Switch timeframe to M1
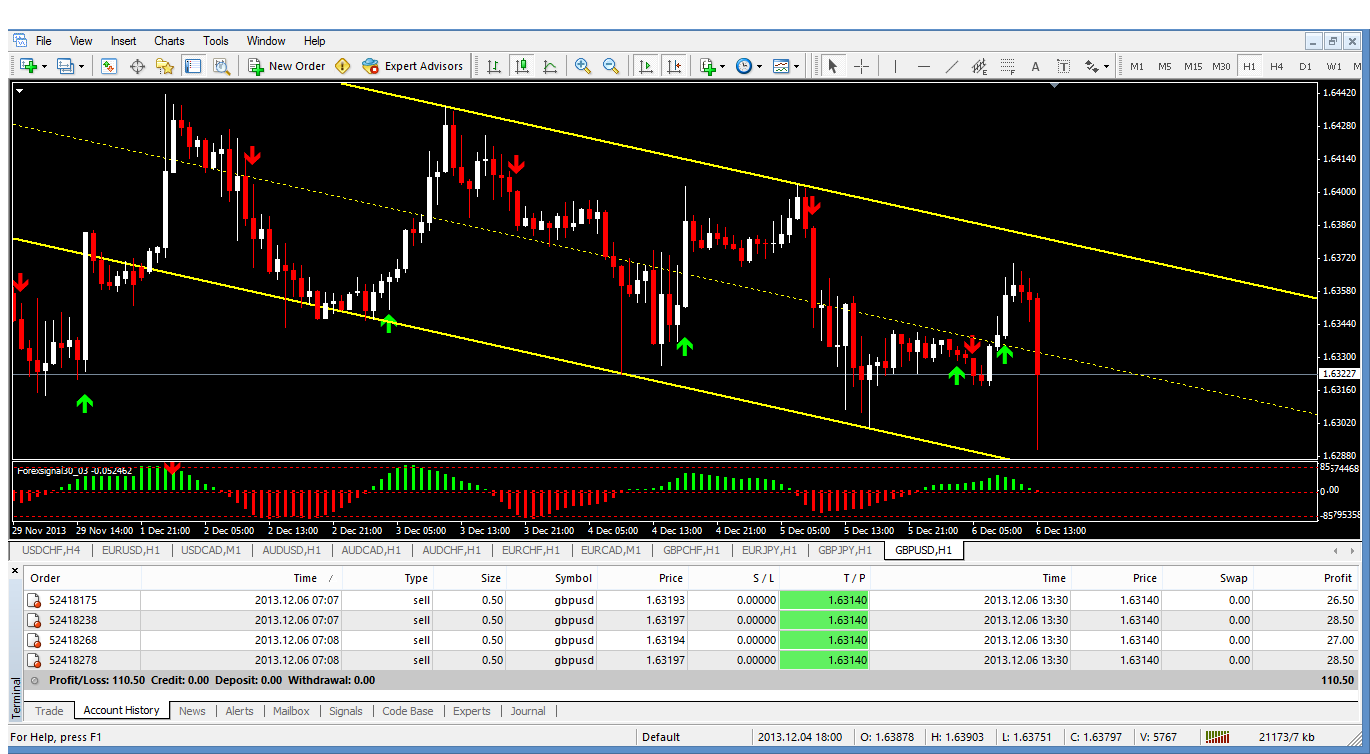The width and height of the screenshot is (1370, 754). click(1137, 66)
